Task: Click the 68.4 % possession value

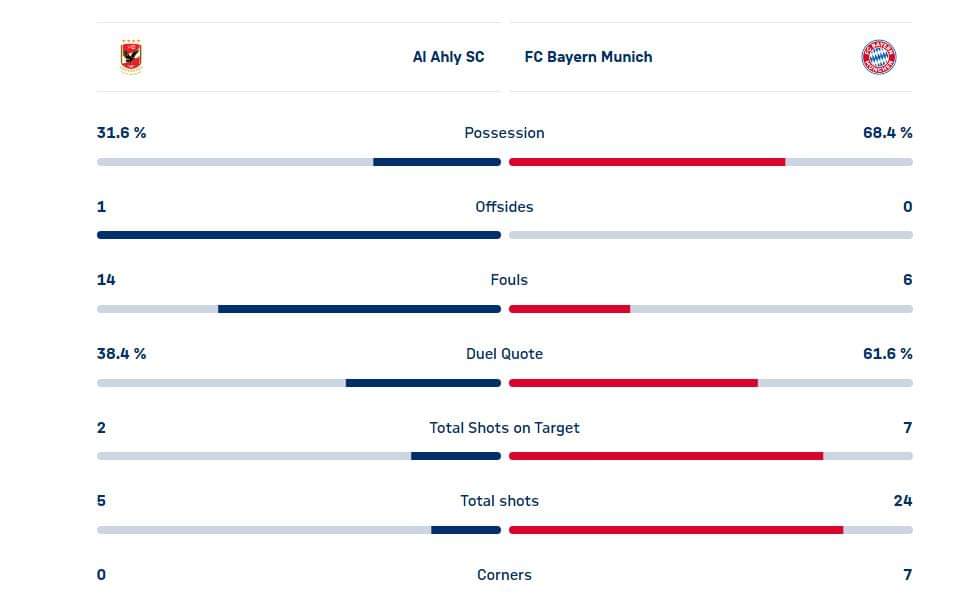Action: pyautogui.click(x=887, y=133)
